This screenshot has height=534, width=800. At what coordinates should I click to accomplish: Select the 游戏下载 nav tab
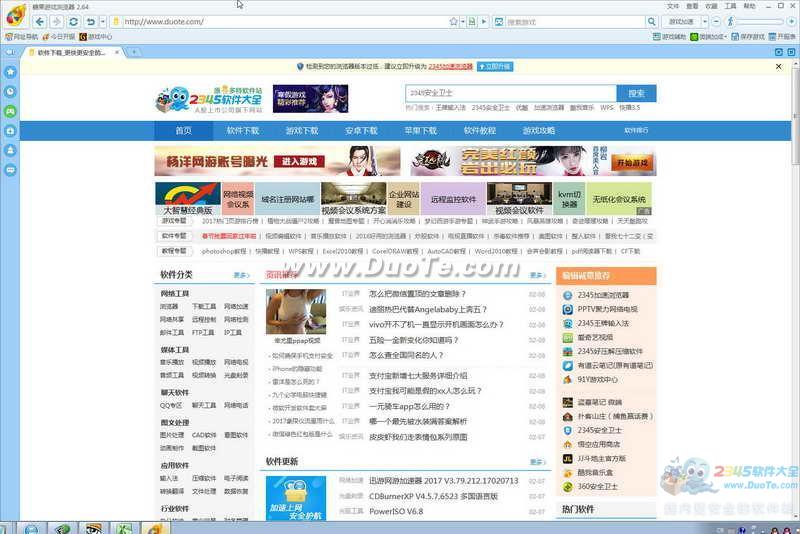pyautogui.click(x=302, y=131)
